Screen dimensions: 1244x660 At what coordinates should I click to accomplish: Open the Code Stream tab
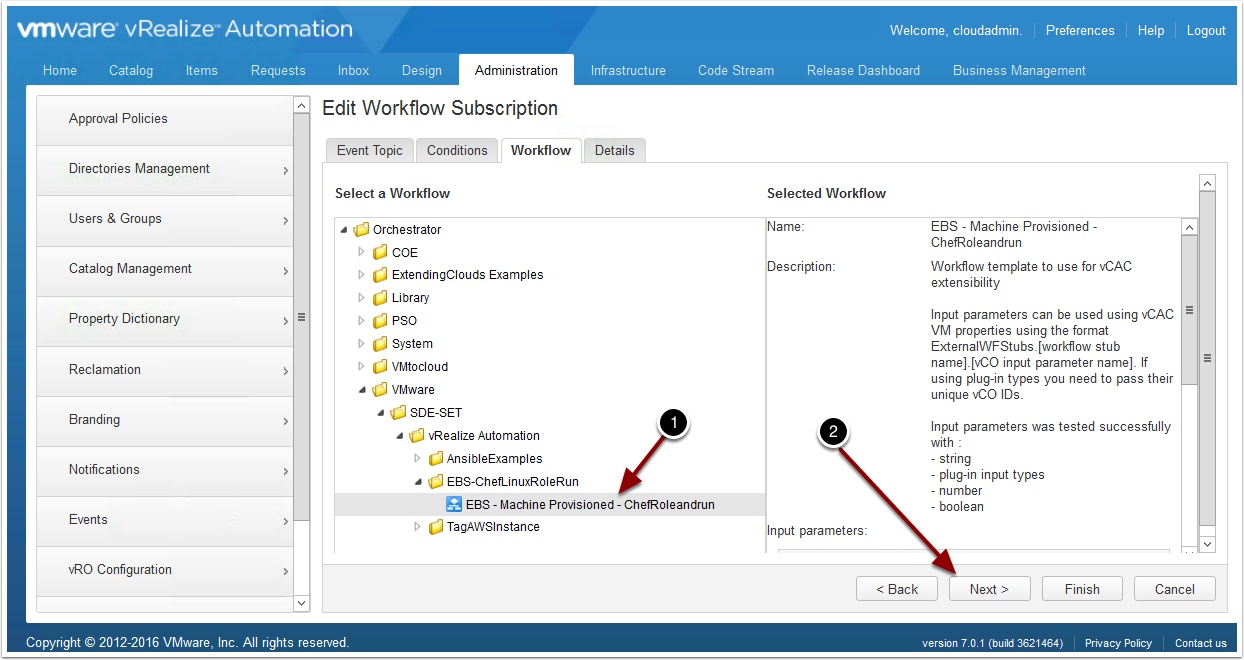pyautogui.click(x=736, y=71)
